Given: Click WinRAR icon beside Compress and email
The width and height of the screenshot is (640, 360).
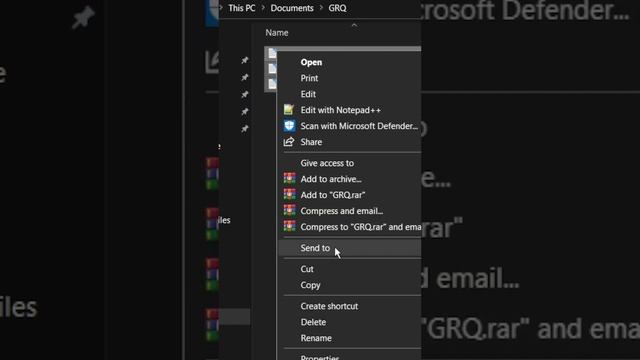Looking at the screenshot, I should pyautogui.click(x=289, y=211).
